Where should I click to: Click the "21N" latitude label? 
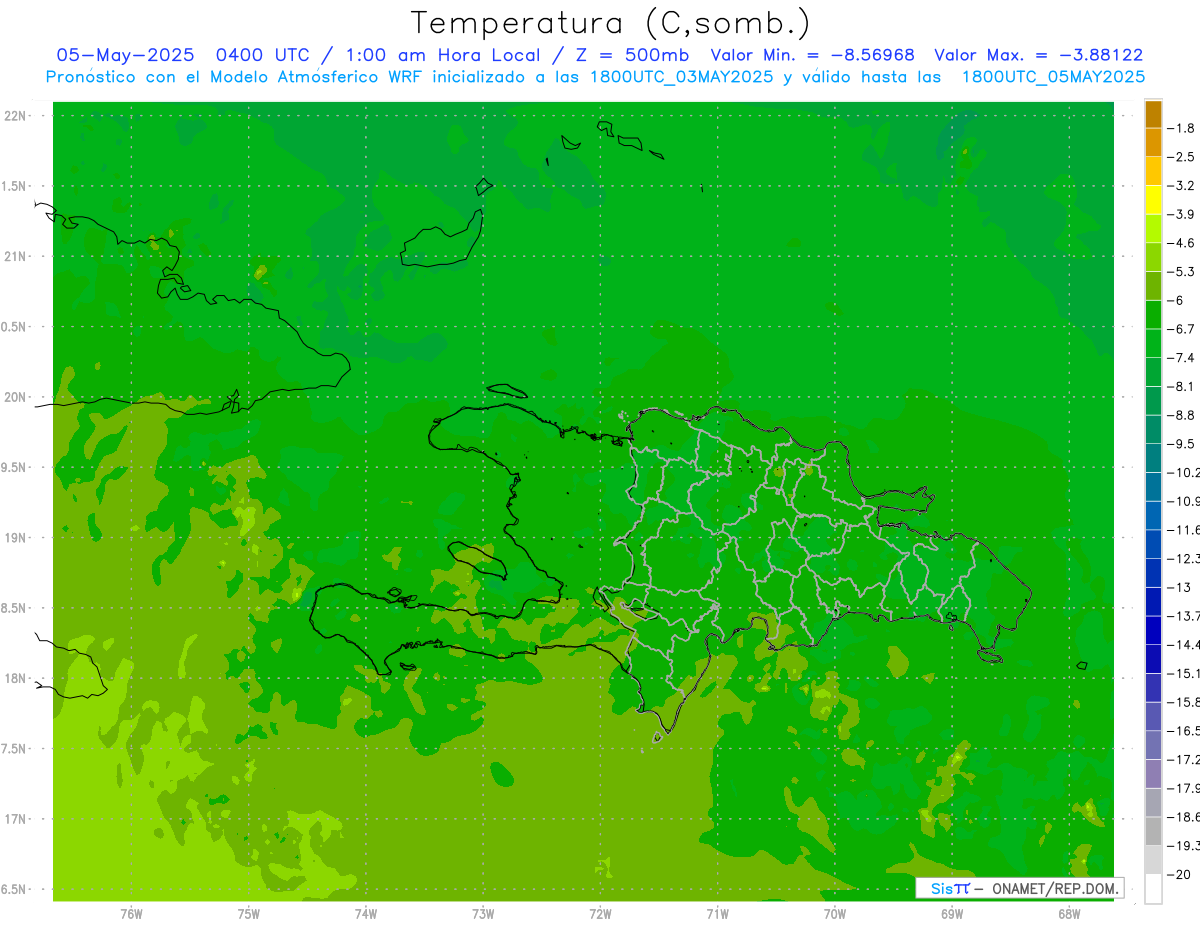[x=15, y=257]
